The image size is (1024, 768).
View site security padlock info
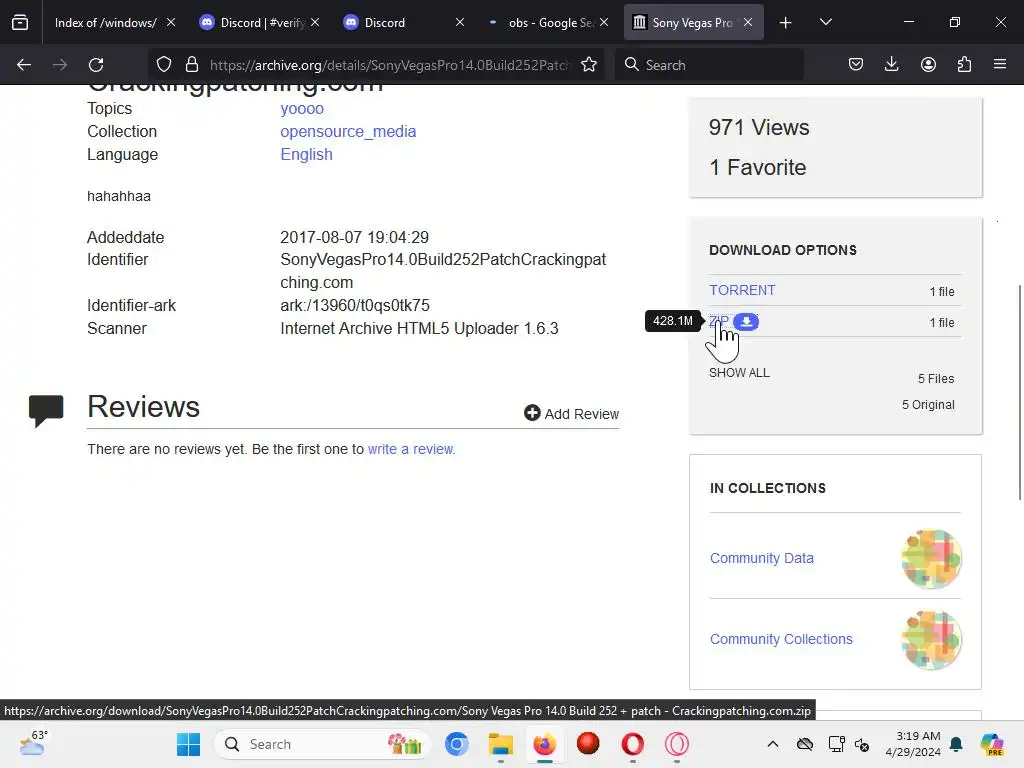click(x=191, y=65)
